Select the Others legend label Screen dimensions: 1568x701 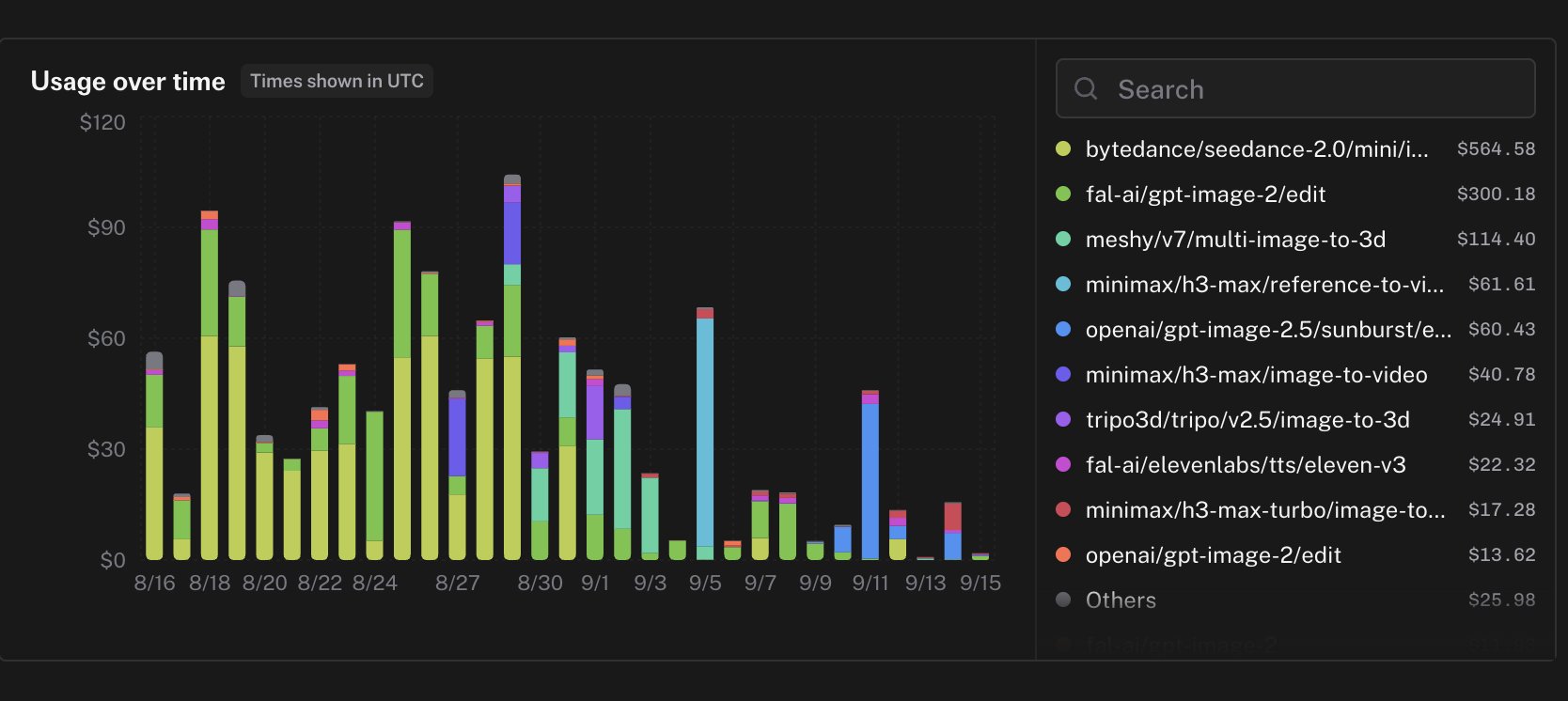1121,600
